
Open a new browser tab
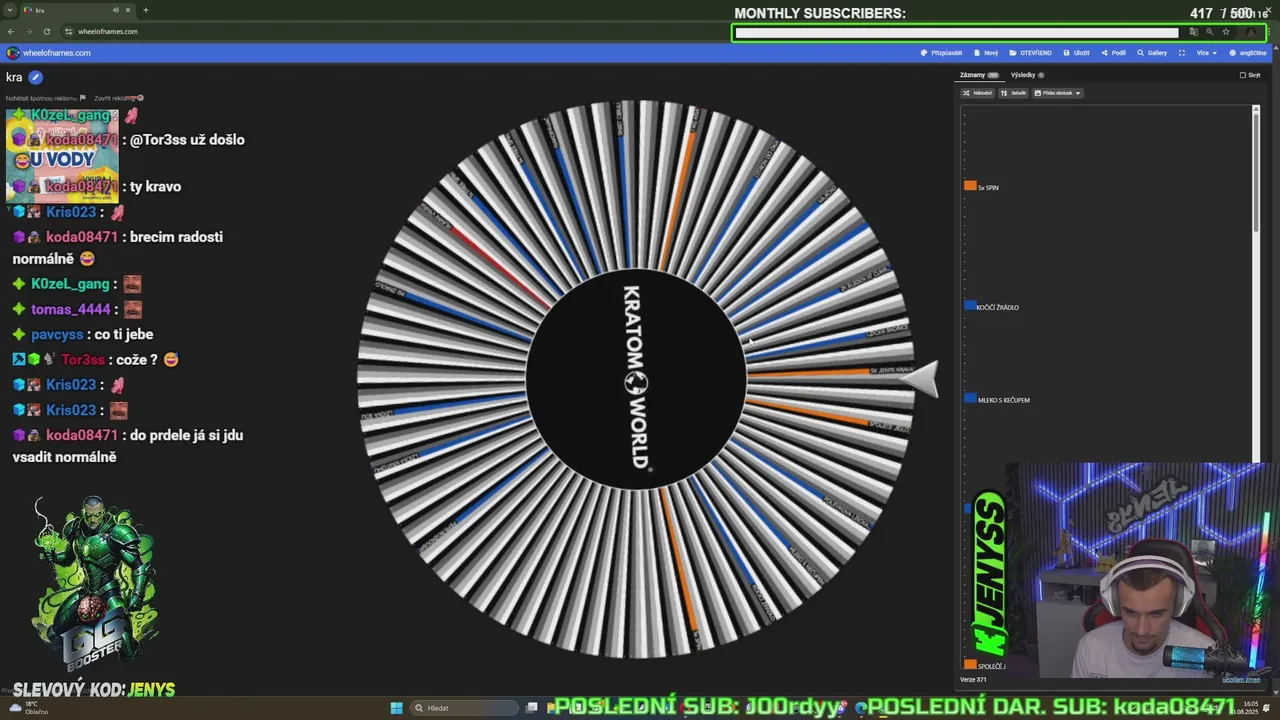point(145,10)
